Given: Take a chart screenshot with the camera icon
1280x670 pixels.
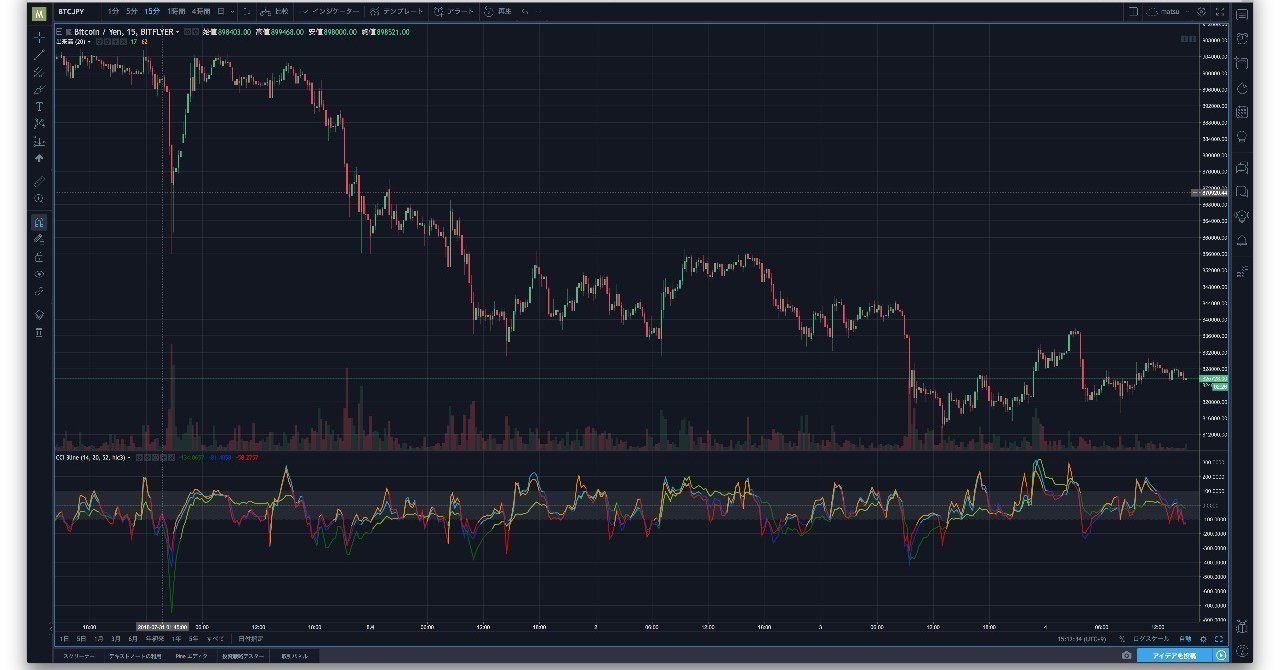Looking at the screenshot, I should click(1126, 655).
